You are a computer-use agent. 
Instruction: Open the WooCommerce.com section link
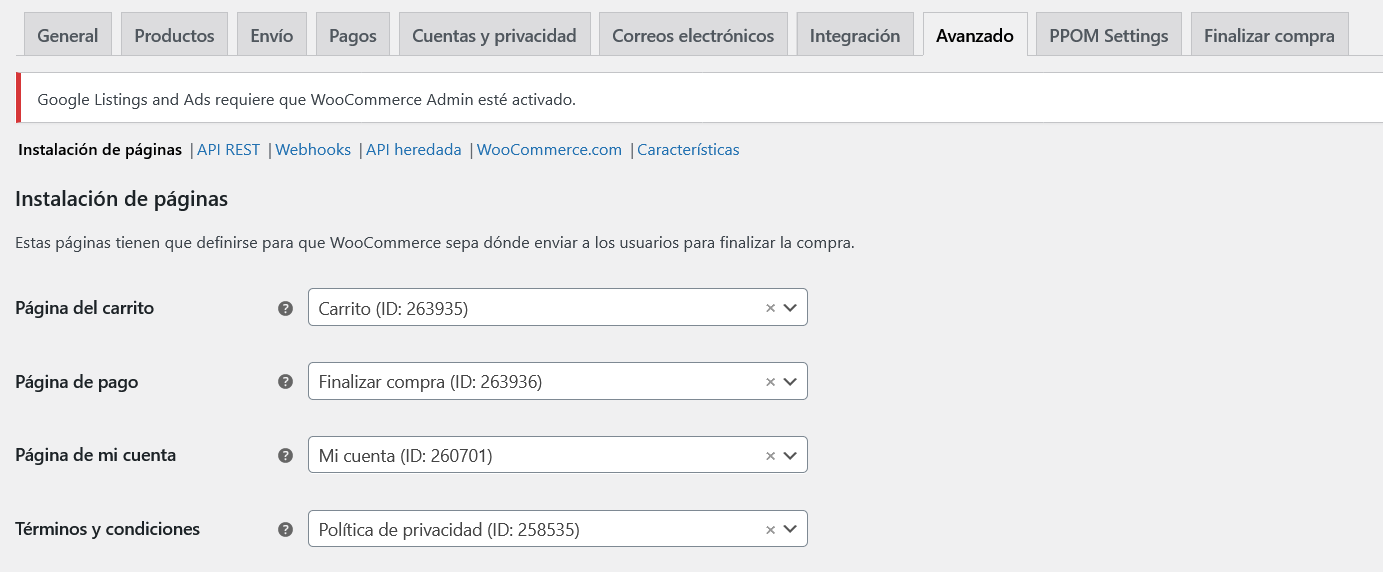click(549, 150)
